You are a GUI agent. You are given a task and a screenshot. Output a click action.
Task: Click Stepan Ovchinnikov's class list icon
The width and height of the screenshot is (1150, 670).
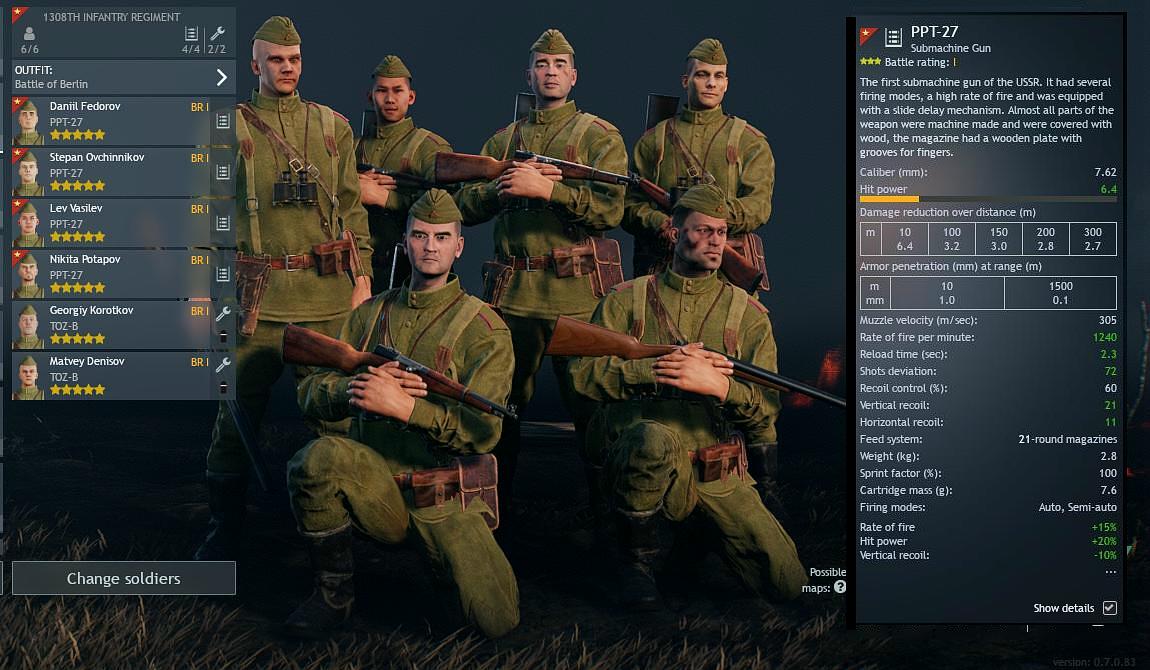(x=223, y=172)
